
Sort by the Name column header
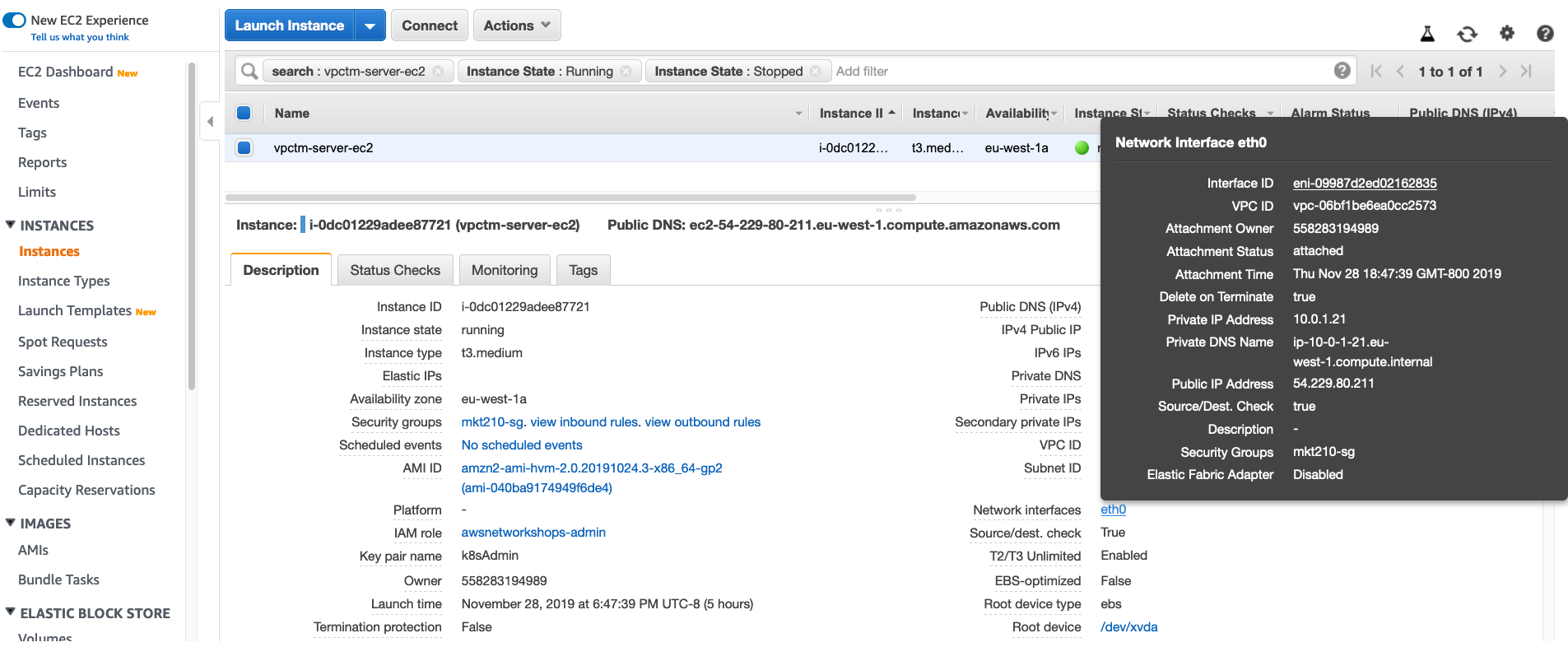(x=292, y=114)
